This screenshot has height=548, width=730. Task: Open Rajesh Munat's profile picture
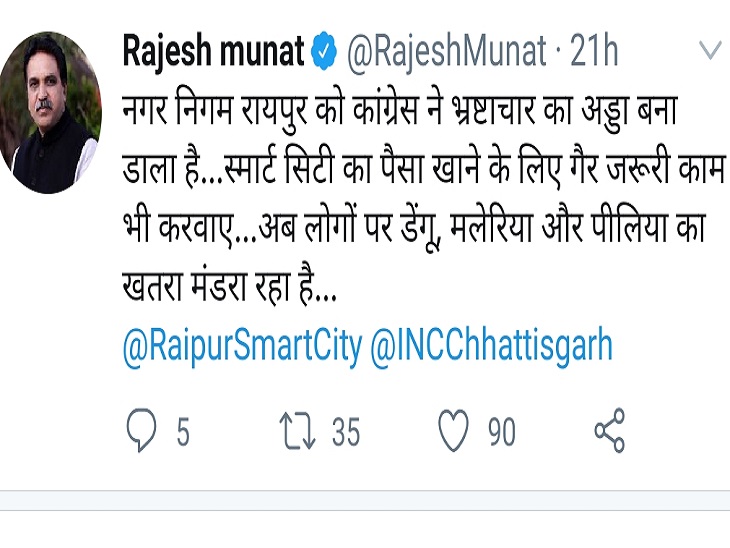point(50,112)
